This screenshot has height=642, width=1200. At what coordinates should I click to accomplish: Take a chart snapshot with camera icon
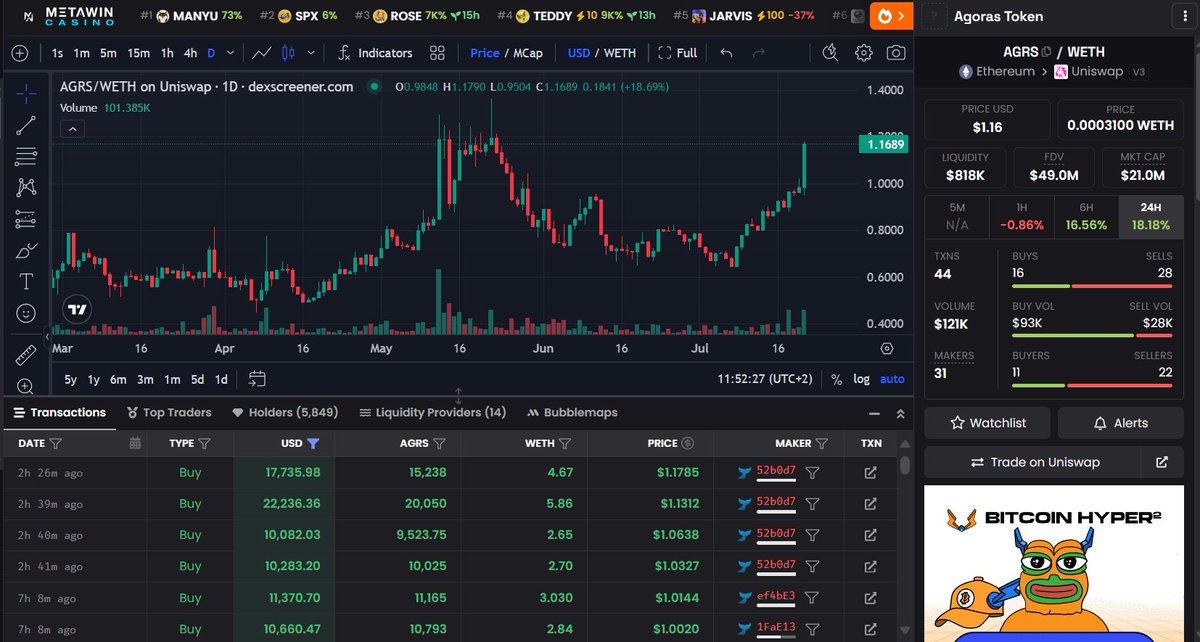point(897,53)
